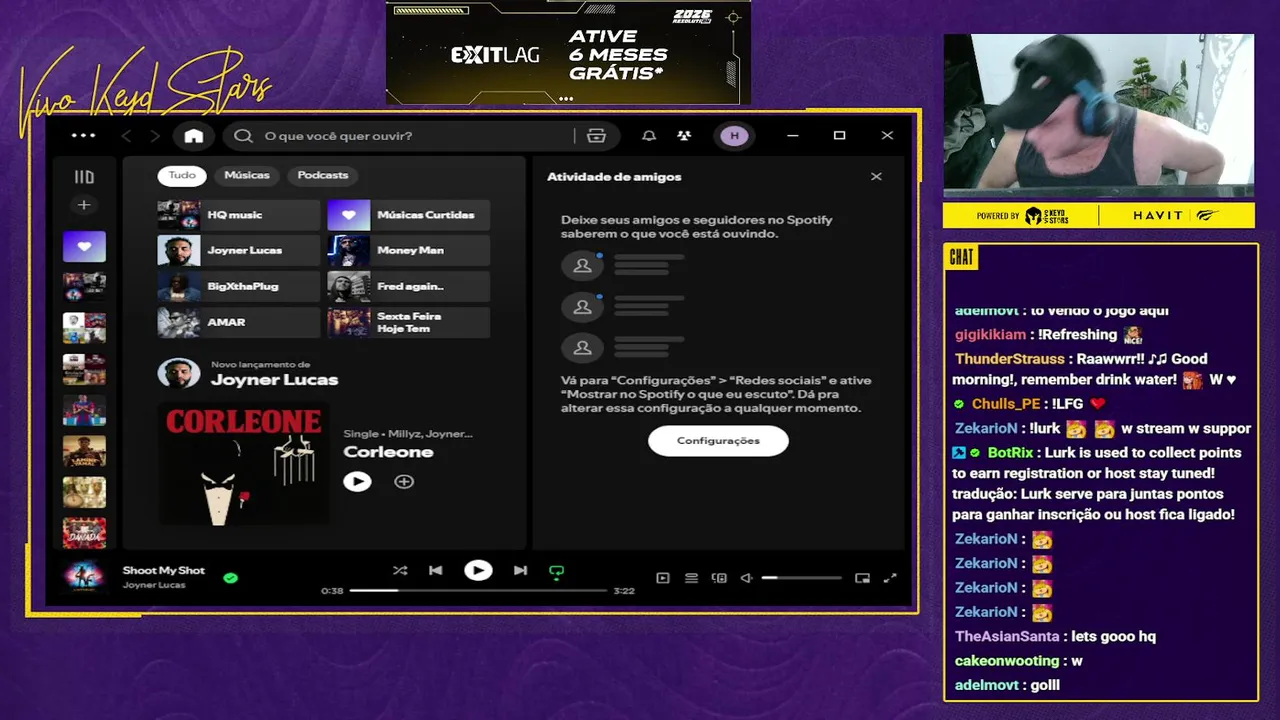Open Sexta Feira Hoje Tem tile
Image resolution: width=1280 pixels, height=720 pixels.
coord(408,323)
